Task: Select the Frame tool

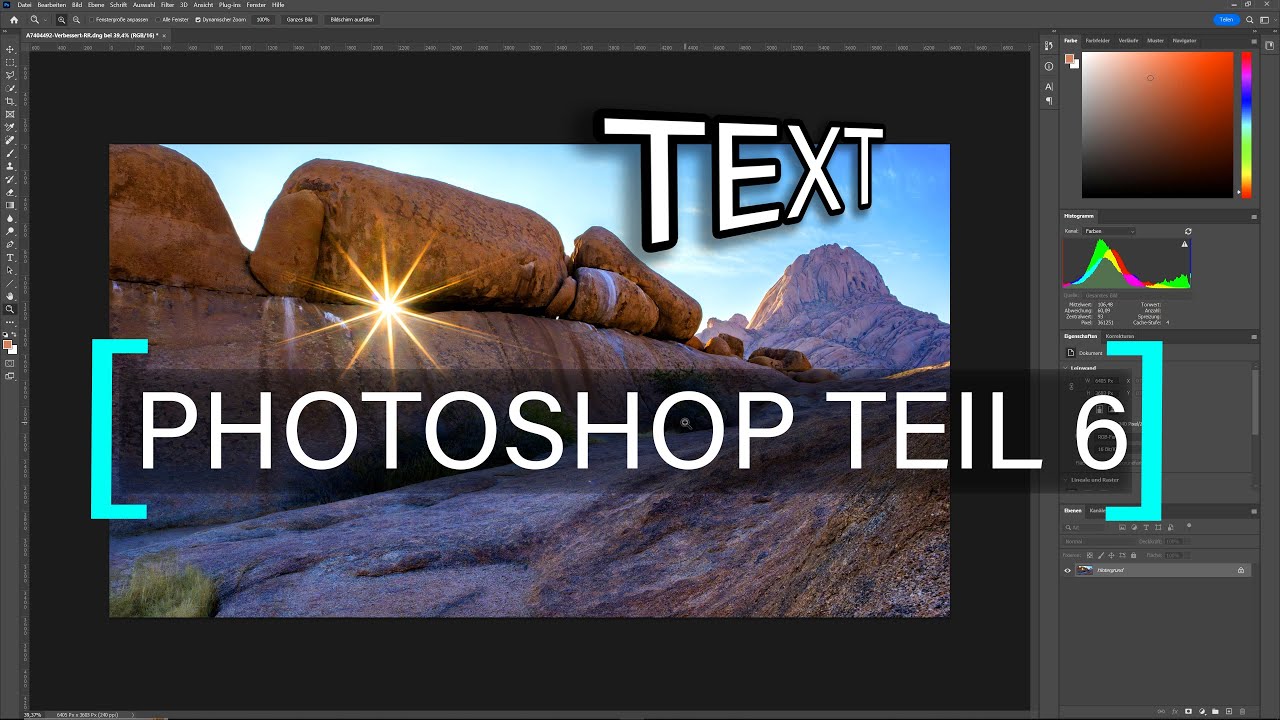Action: [x=10, y=114]
